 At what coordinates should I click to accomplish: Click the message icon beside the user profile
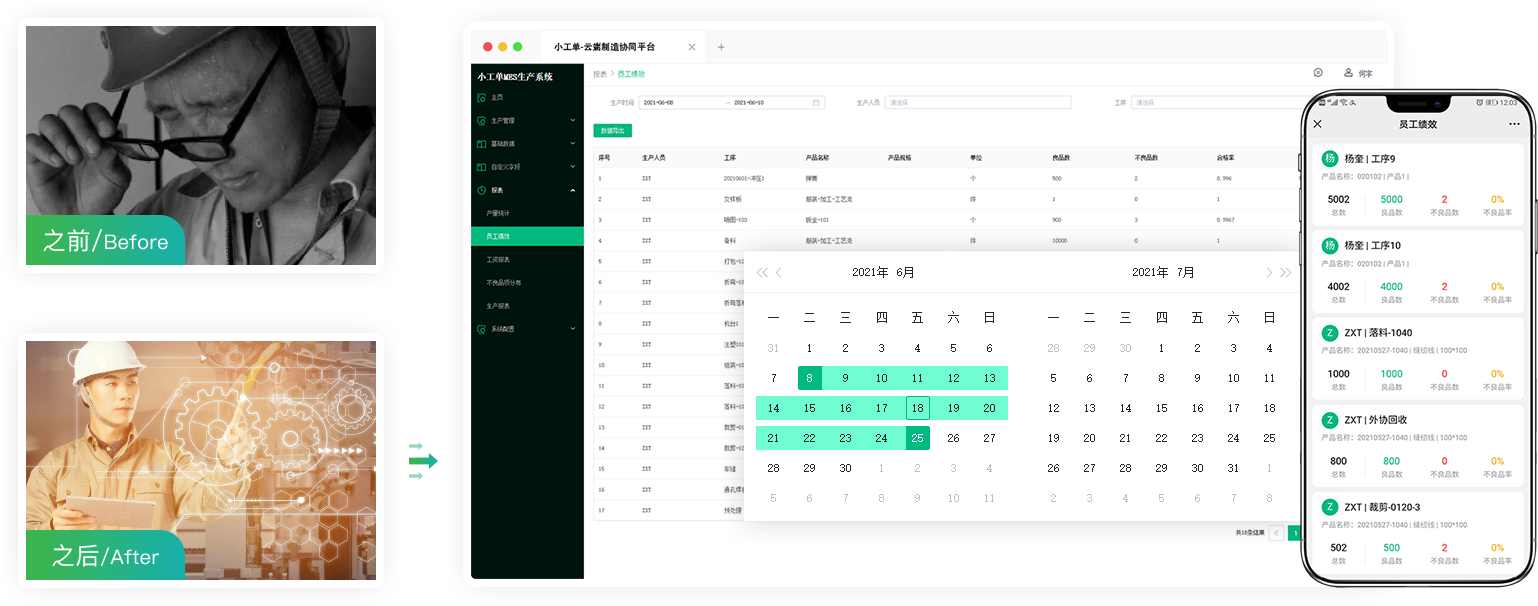pyautogui.click(x=1318, y=73)
